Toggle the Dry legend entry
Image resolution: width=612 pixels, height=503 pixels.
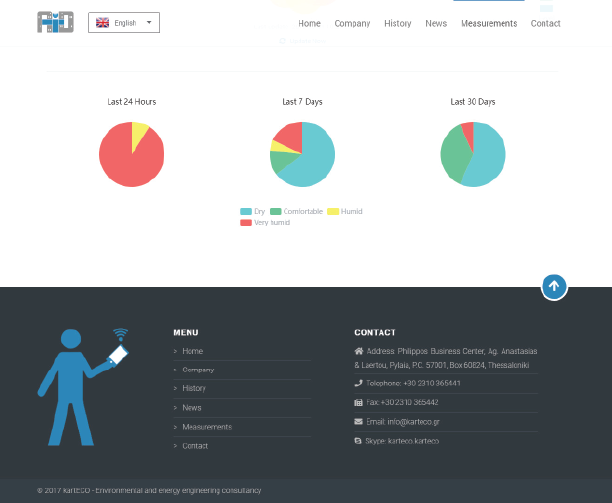pos(253,211)
